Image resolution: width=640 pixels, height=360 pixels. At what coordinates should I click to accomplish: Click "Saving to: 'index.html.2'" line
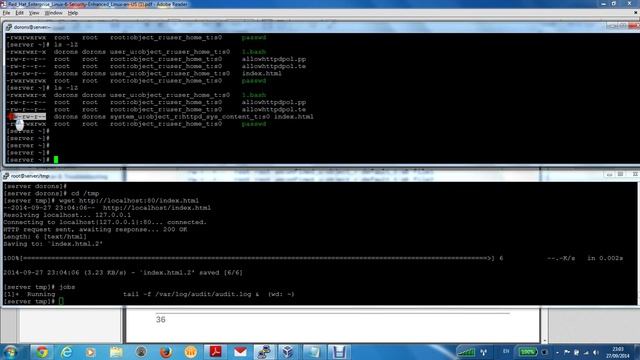53,244
